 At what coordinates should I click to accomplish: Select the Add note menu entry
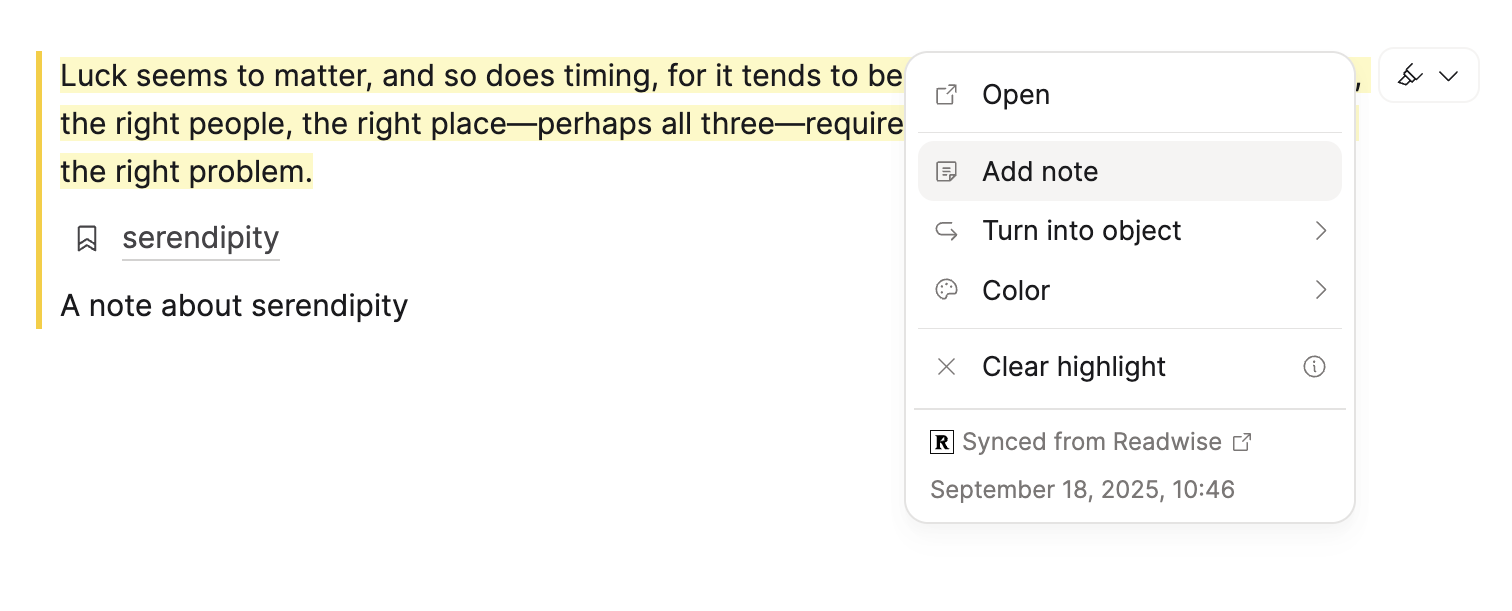[x=1040, y=172]
